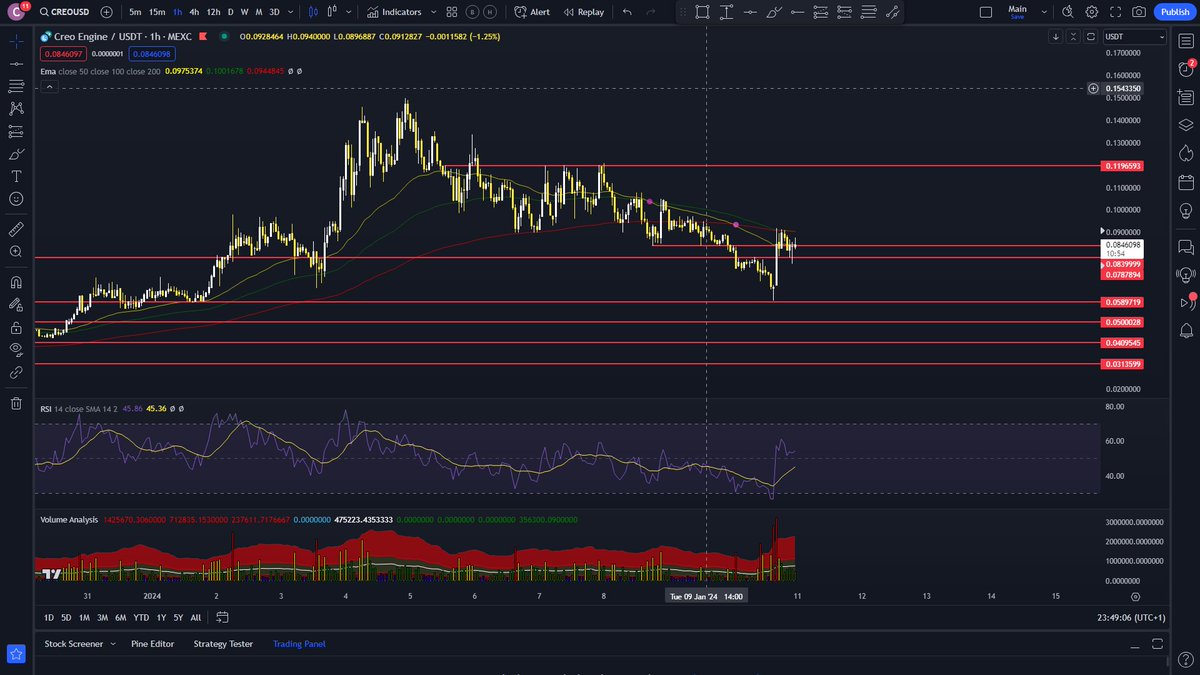Create an Alert from the top toolbar

click(x=532, y=12)
